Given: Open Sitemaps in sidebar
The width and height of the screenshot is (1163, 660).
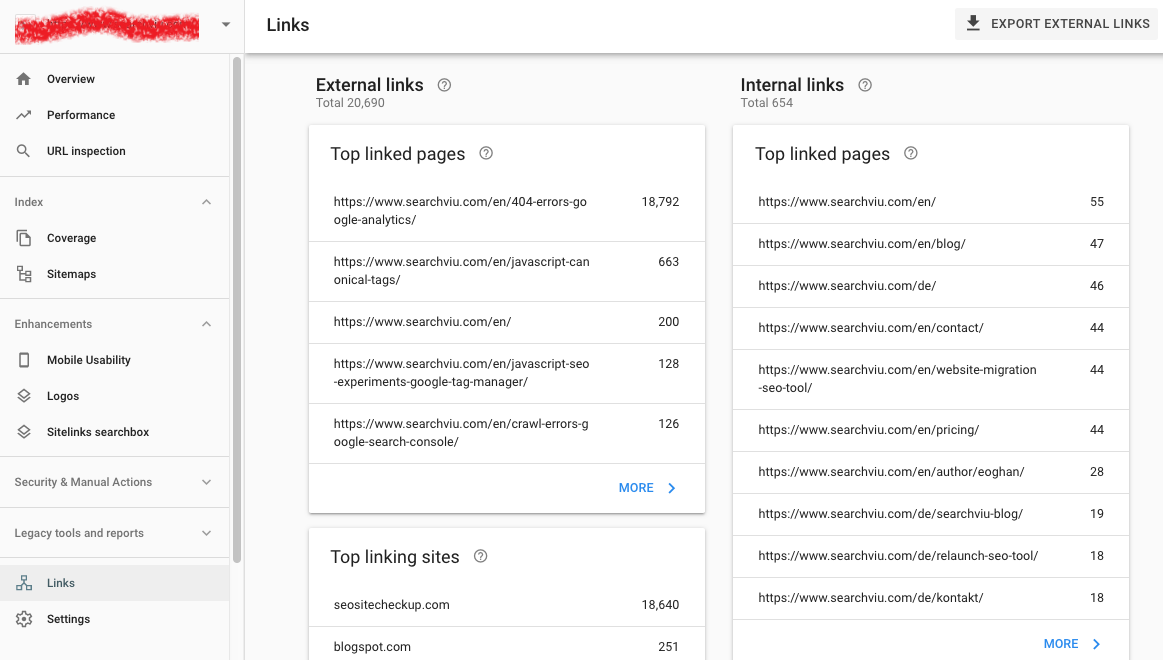Looking at the screenshot, I should pos(115,274).
